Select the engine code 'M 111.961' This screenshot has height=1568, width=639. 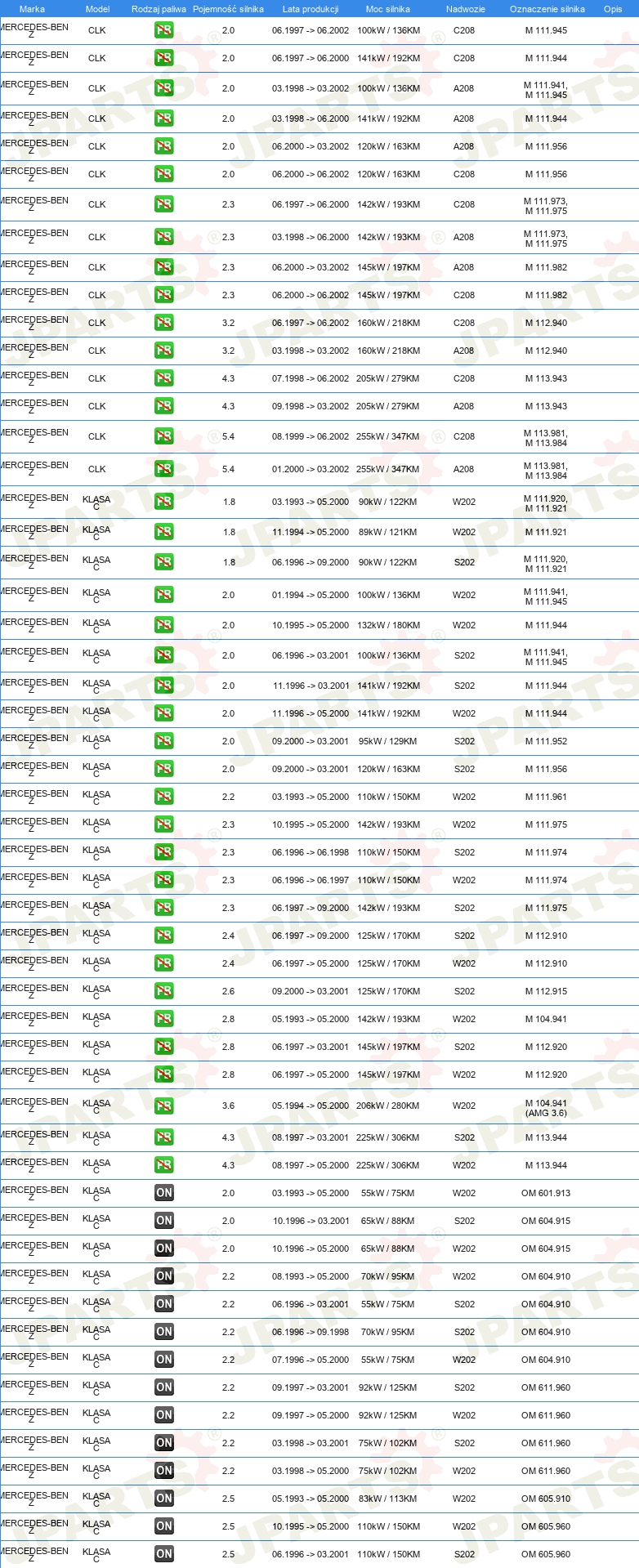546,797
